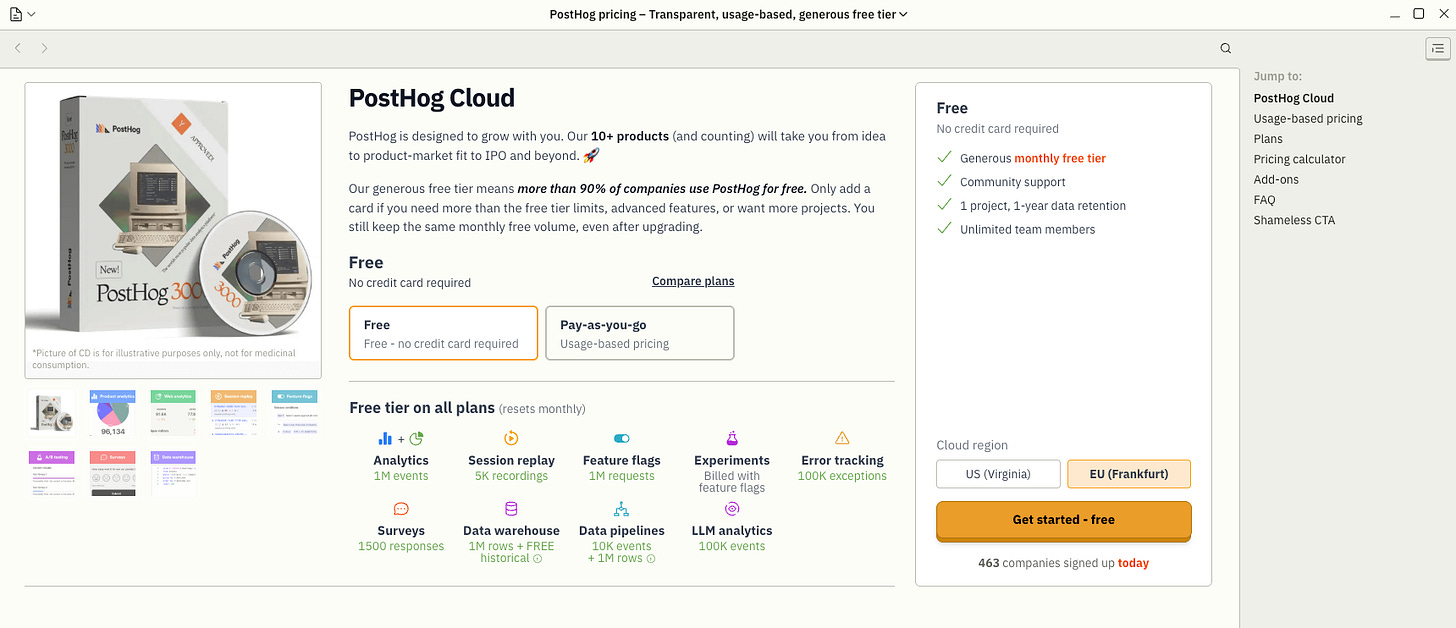
Task: Click the Feature flags toggle icon
Action: pos(621,438)
